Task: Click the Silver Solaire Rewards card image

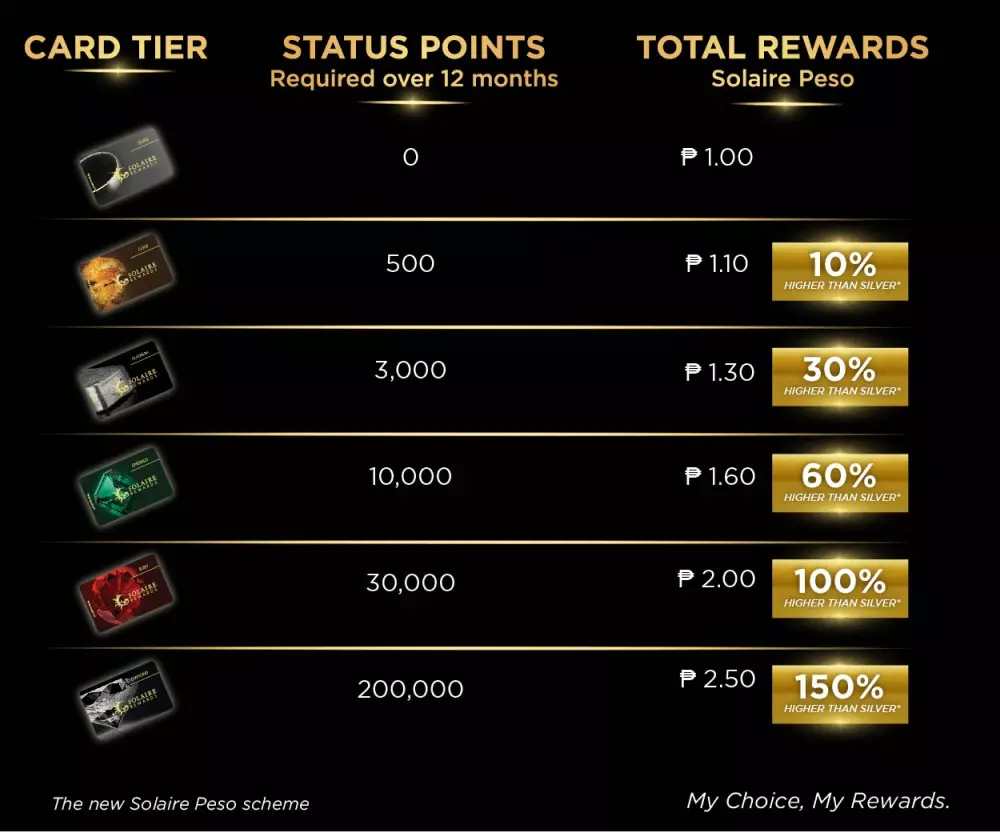Action: click(x=125, y=165)
